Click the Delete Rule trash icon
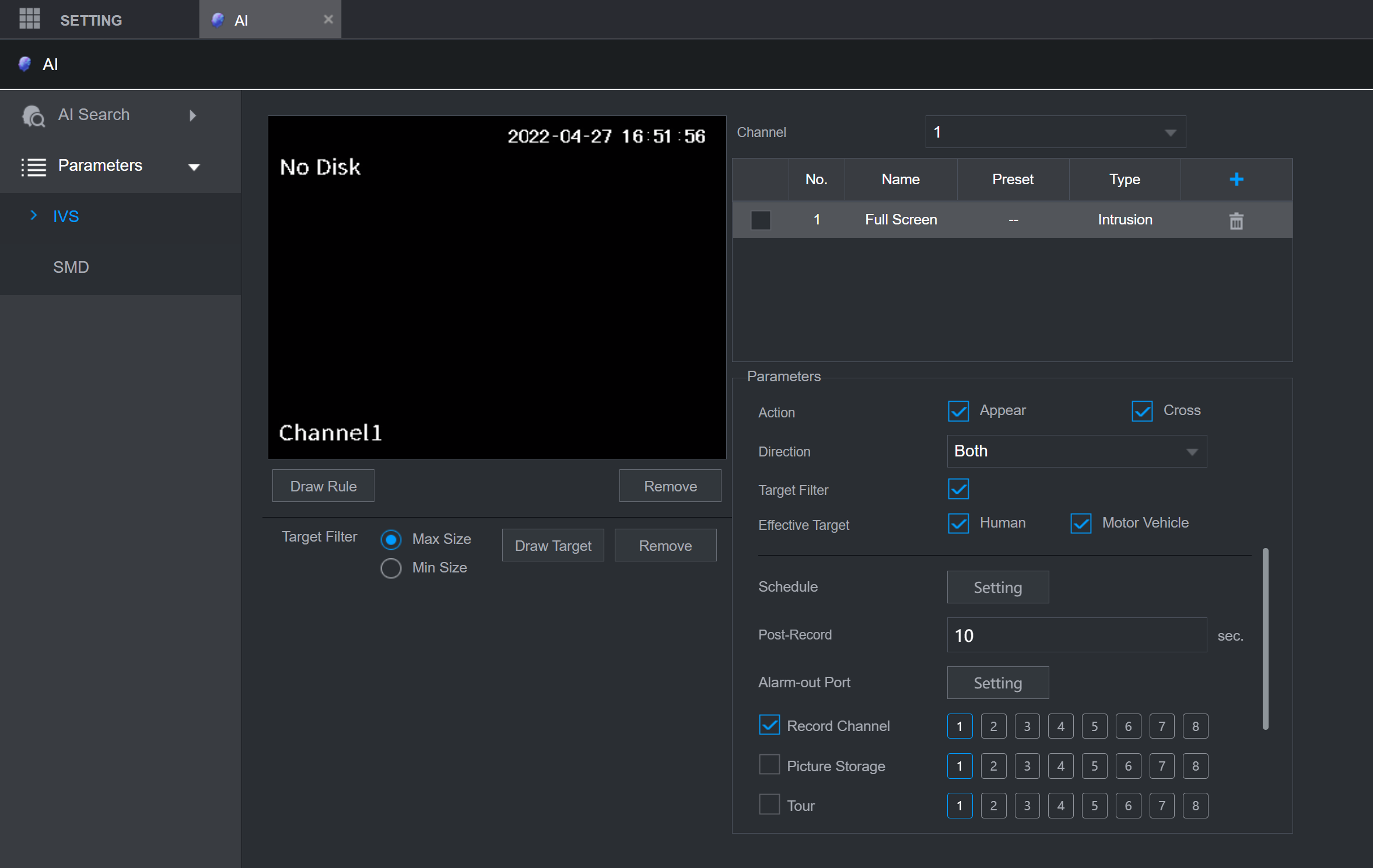Image resolution: width=1373 pixels, height=868 pixels. (1236, 219)
